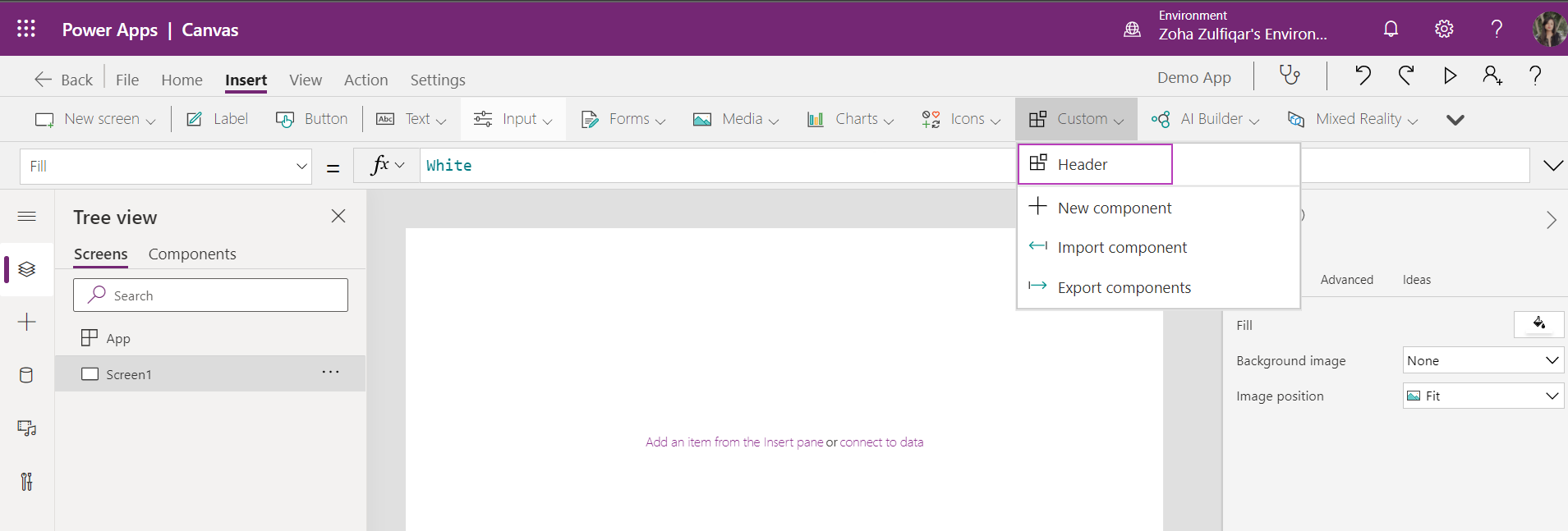Switch to the Components tab

click(192, 254)
